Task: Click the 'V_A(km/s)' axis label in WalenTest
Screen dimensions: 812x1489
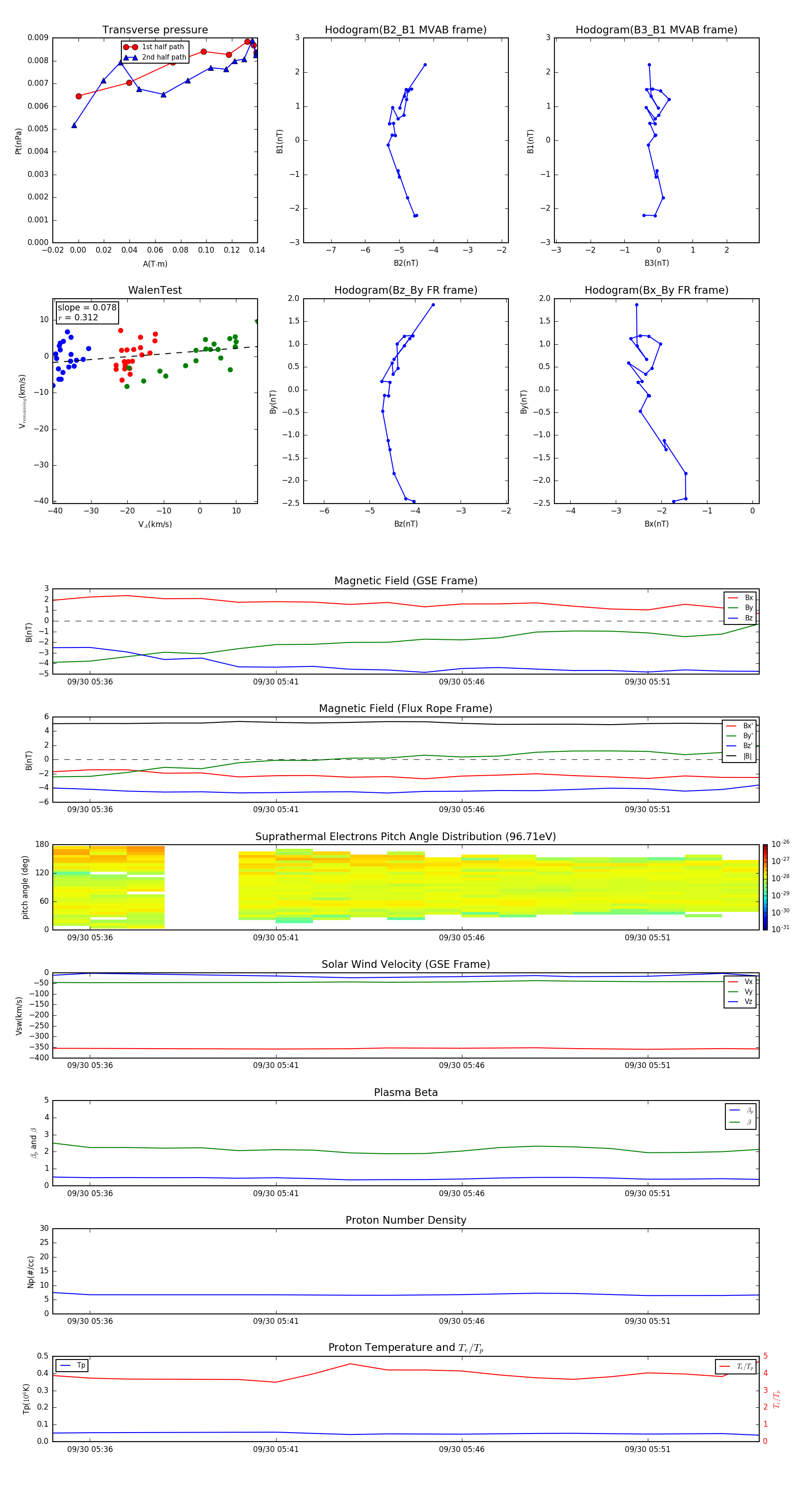Action: [155, 524]
